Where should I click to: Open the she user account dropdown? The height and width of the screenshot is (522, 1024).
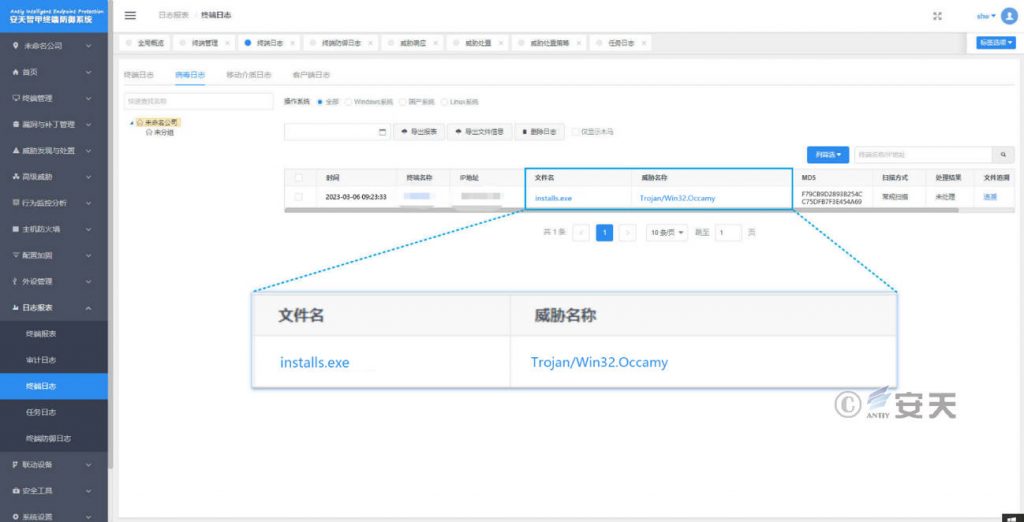click(x=986, y=16)
